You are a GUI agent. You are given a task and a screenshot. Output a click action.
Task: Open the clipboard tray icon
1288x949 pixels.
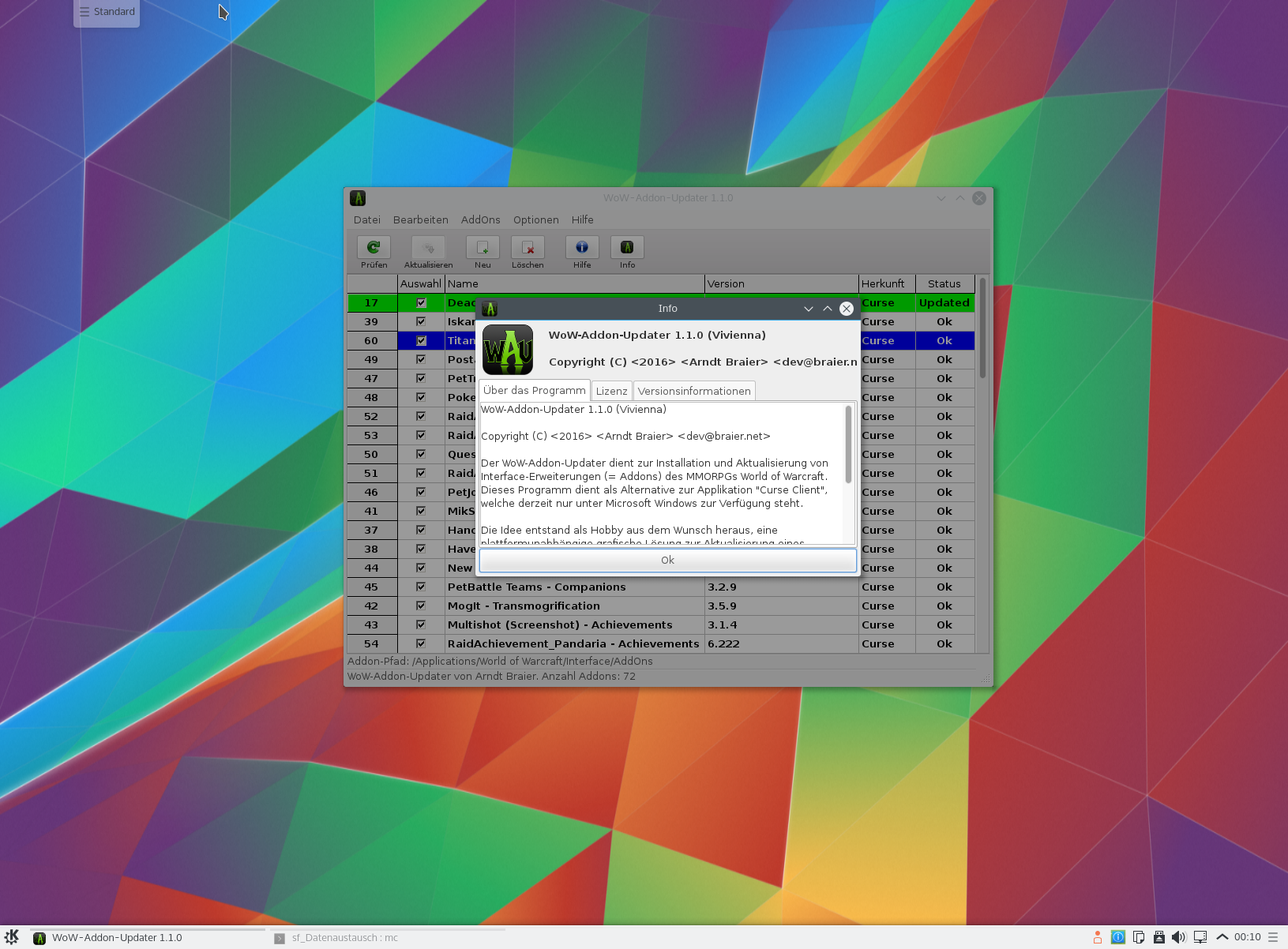point(1139,937)
